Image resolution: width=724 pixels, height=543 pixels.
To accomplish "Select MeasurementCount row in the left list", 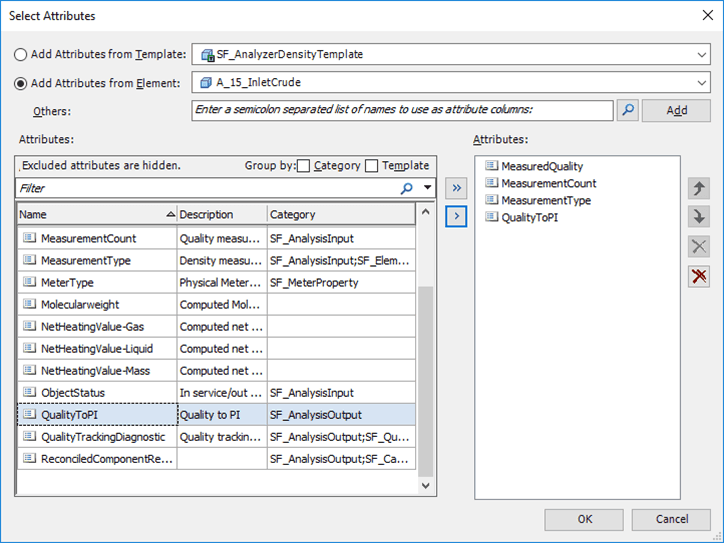I will point(217,239).
